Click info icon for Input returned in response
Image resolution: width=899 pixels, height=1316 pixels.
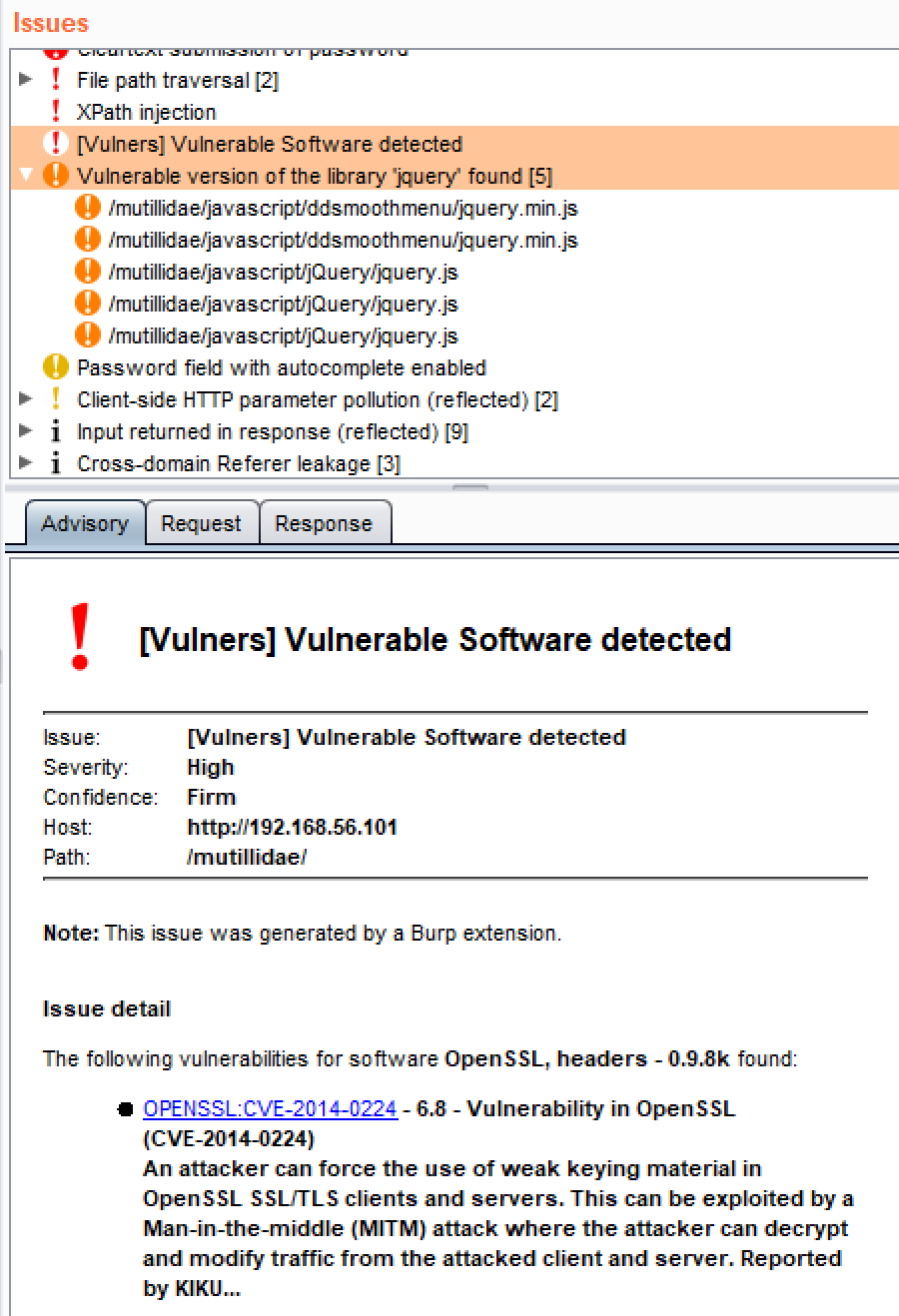pyautogui.click(x=56, y=431)
